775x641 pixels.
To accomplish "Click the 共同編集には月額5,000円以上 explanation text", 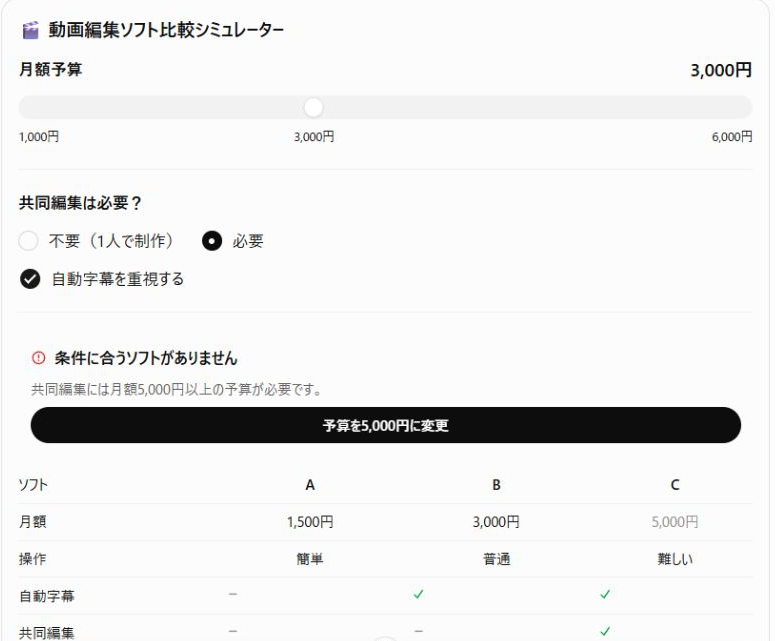I will point(176,389).
